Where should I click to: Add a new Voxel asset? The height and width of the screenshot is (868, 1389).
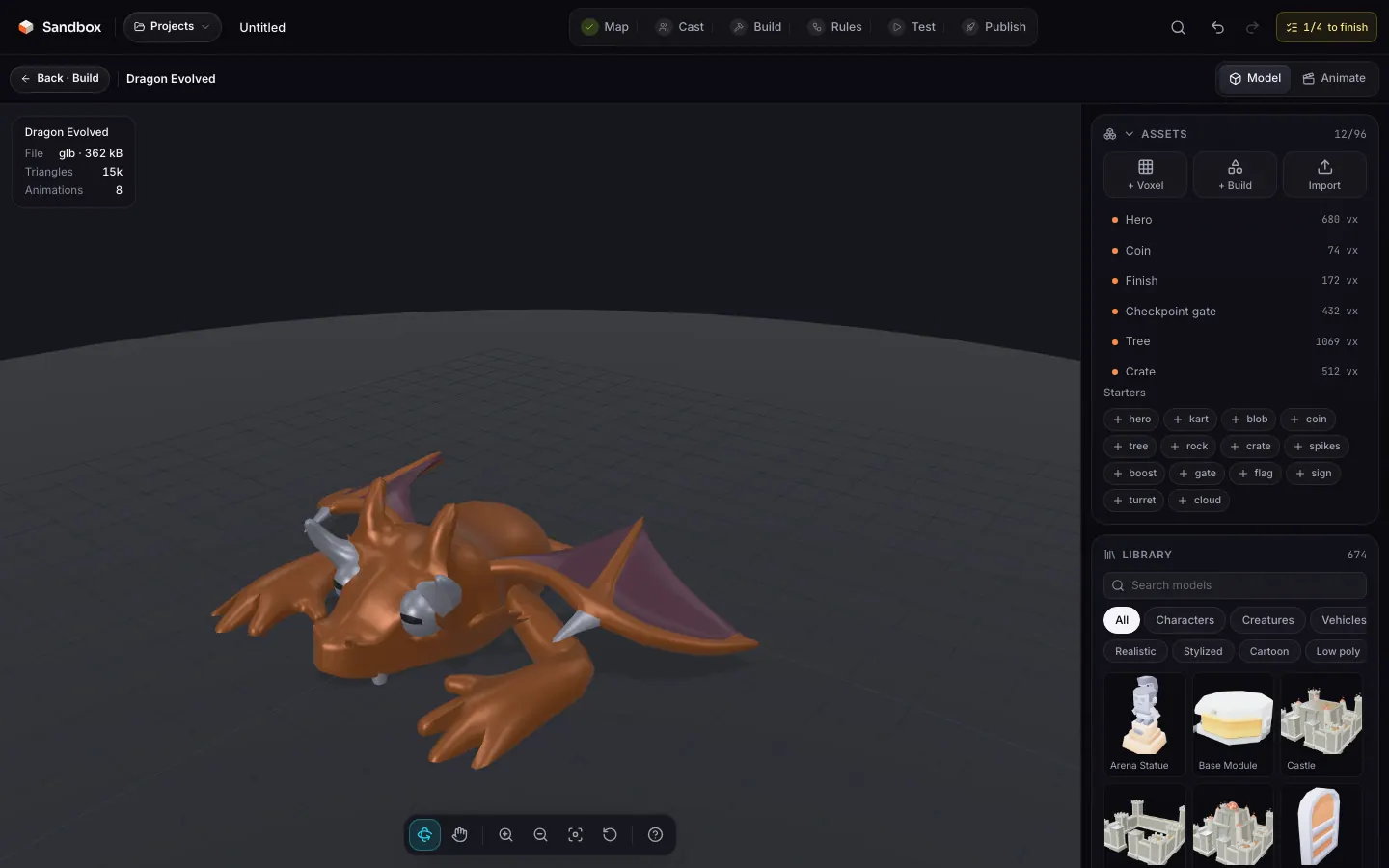tap(1145, 175)
